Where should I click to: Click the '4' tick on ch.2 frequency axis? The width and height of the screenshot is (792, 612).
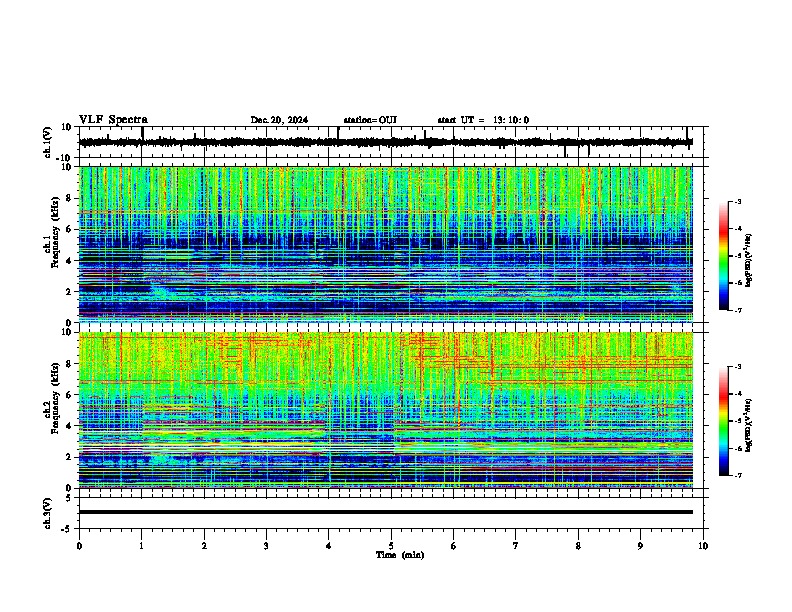pyautogui.click(x=70, y=426)
